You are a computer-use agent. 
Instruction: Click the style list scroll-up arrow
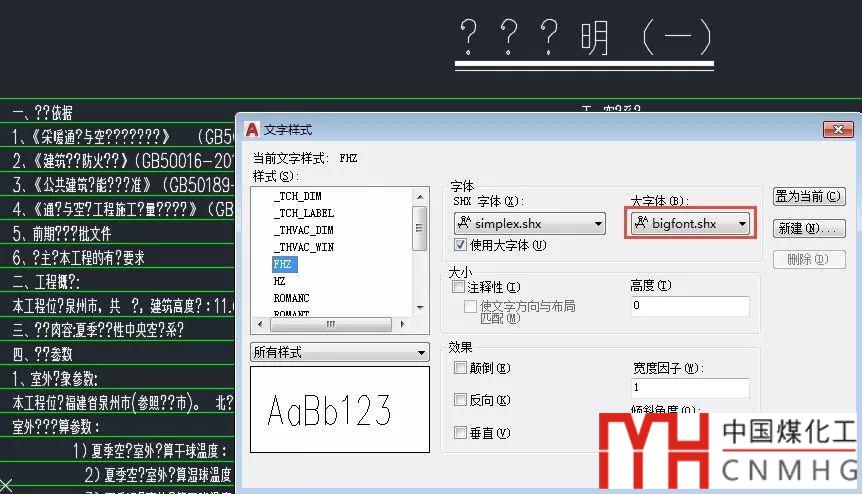(421, 194)
